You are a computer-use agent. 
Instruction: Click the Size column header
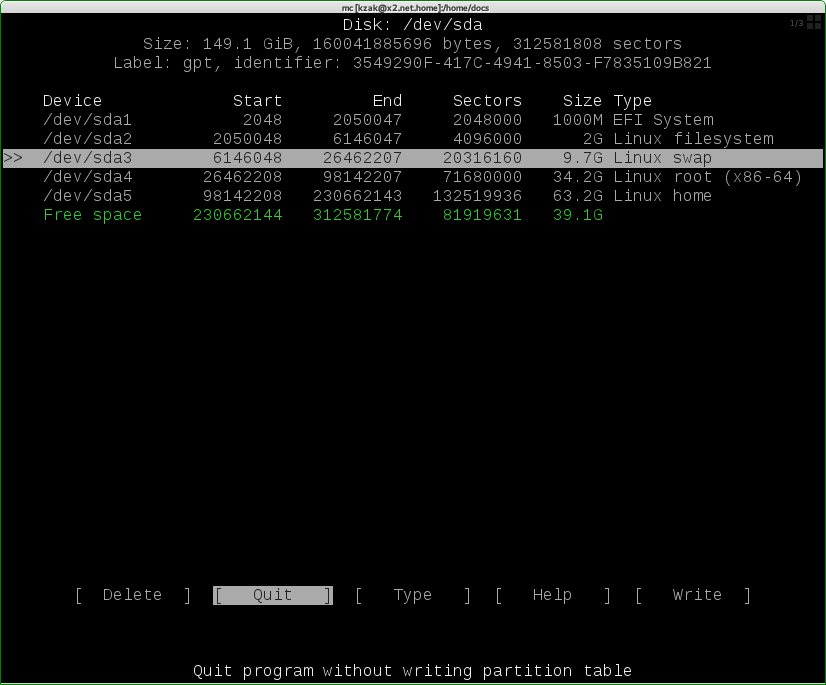click(x=582, y=101)
